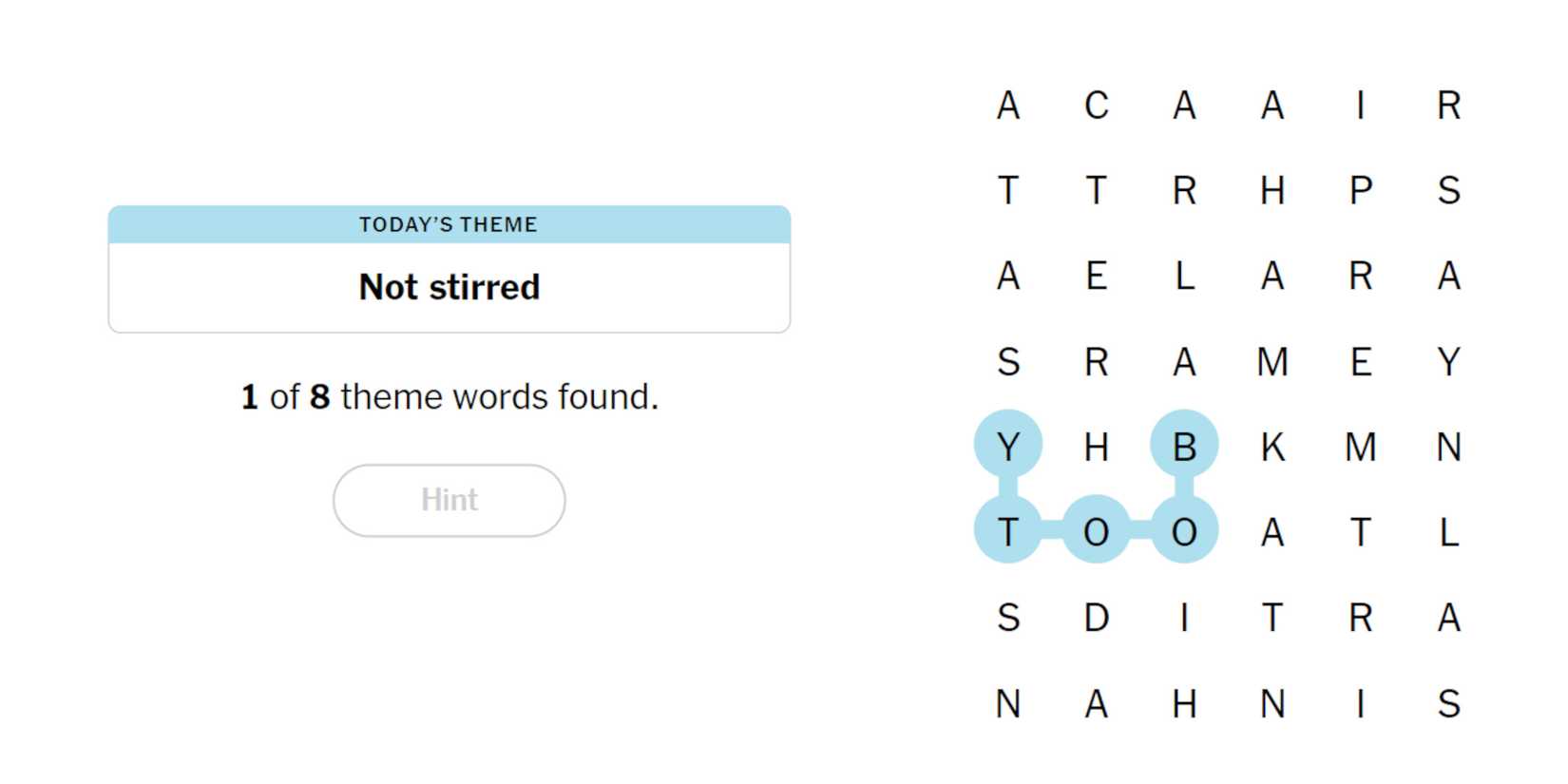
Task: Select the letter M between A and E
Action: click(1272, 362)
